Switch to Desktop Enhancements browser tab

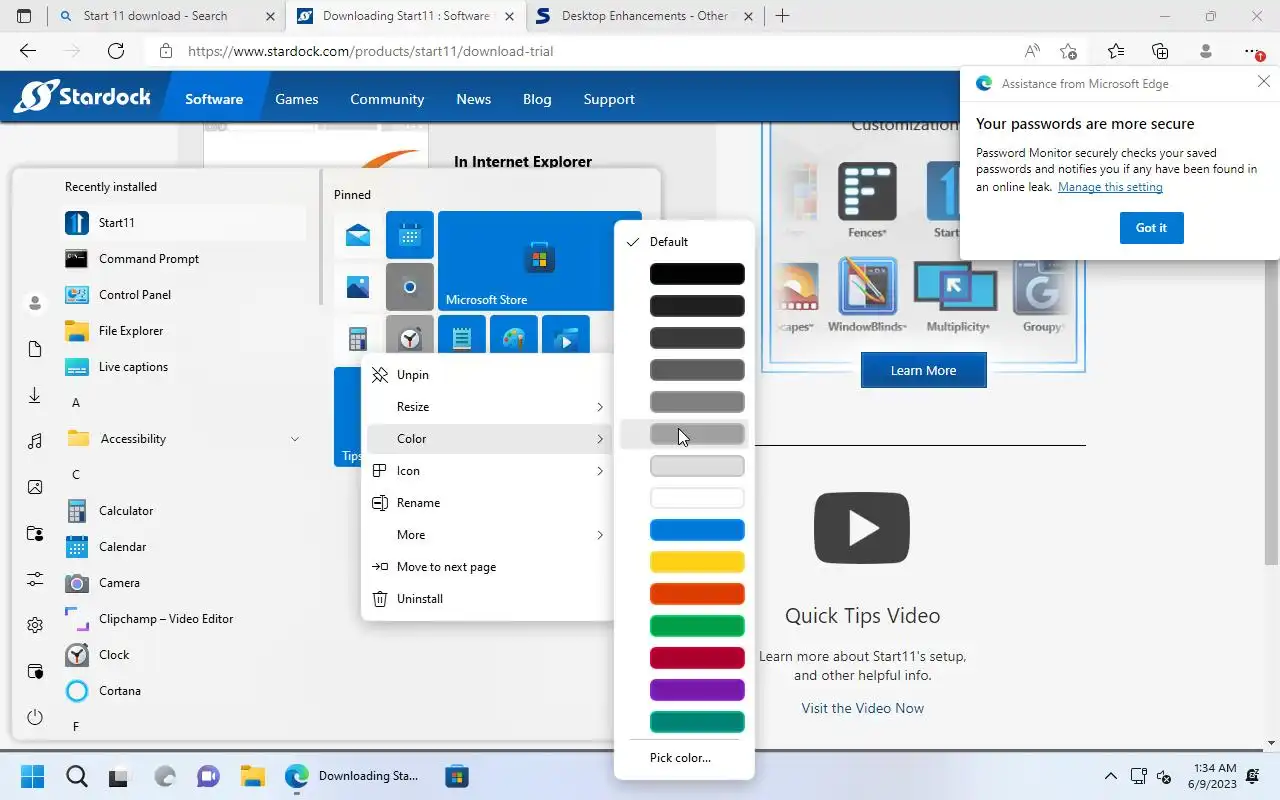point(645,16)
